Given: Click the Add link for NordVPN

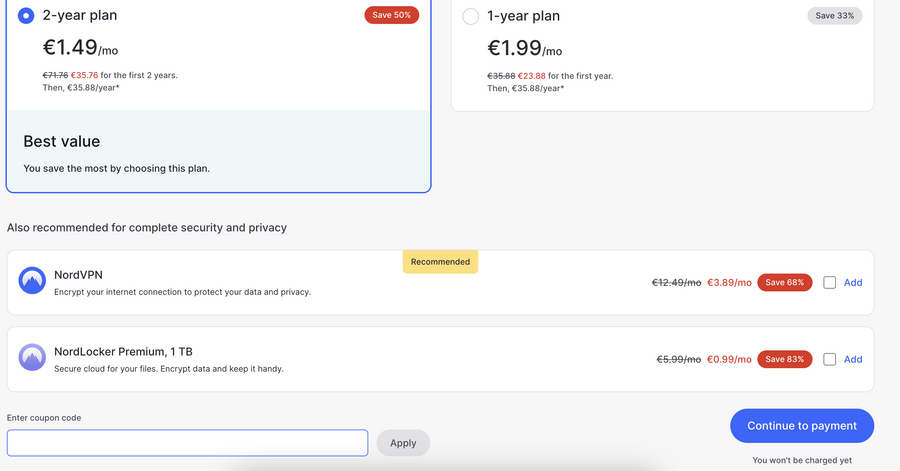Looking at the screenshot, I should click(x=853, y=283).
